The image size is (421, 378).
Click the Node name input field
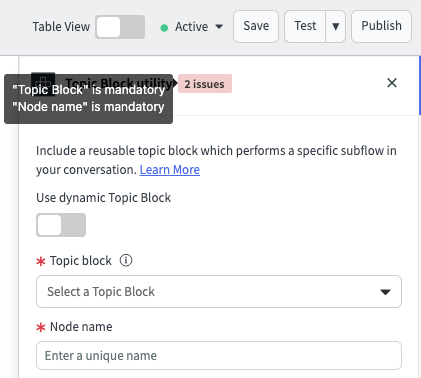coord(219,356)
